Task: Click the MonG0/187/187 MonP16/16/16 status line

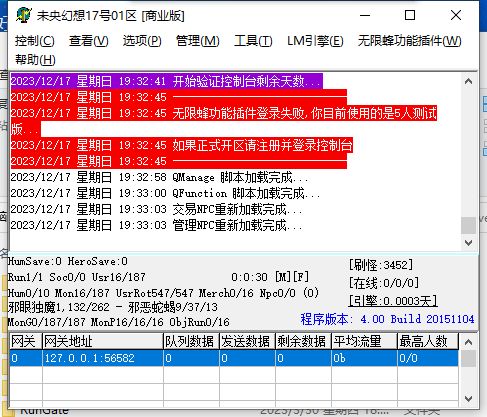Action: click(118, 322)
